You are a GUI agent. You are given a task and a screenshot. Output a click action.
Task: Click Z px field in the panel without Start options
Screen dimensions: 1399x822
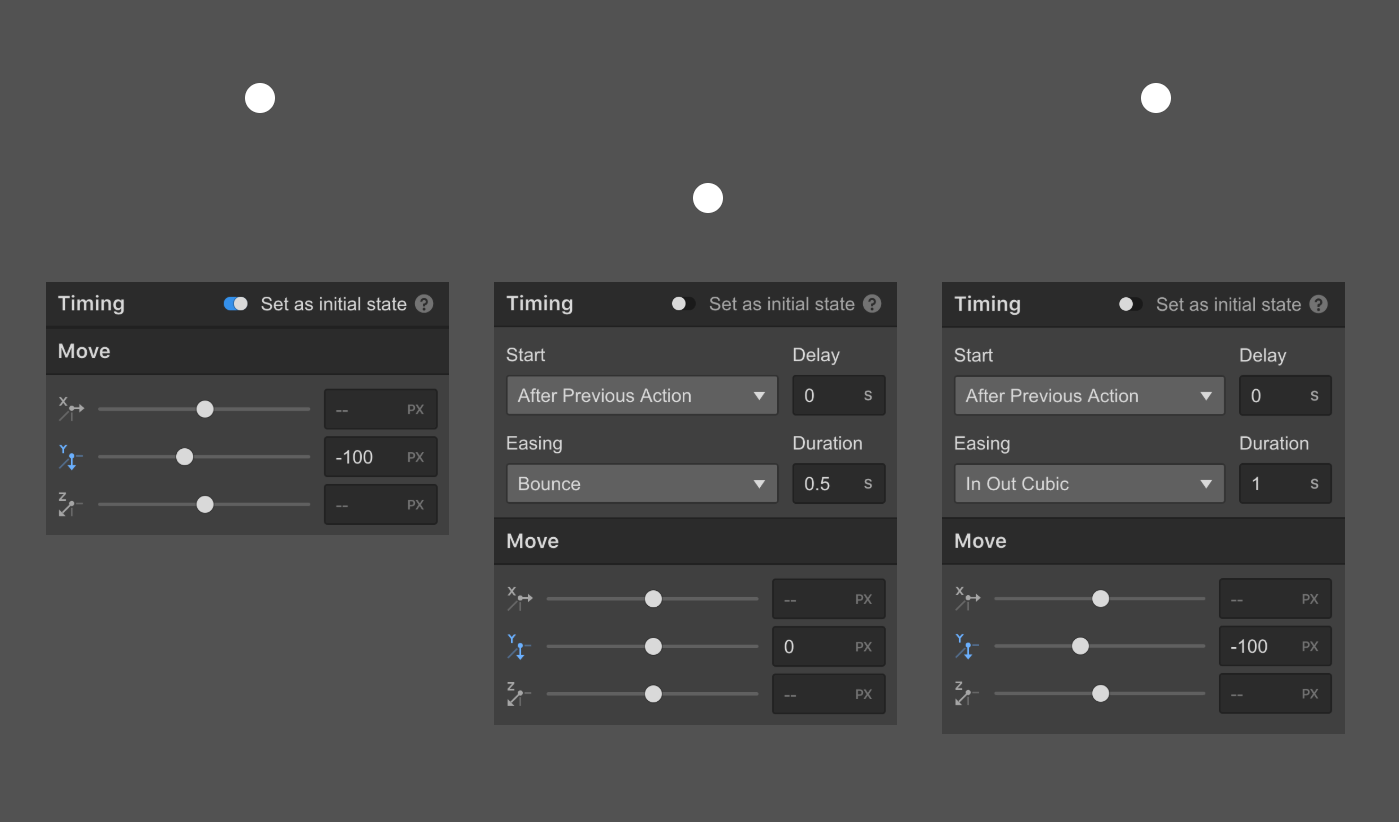tap(381, 505)
